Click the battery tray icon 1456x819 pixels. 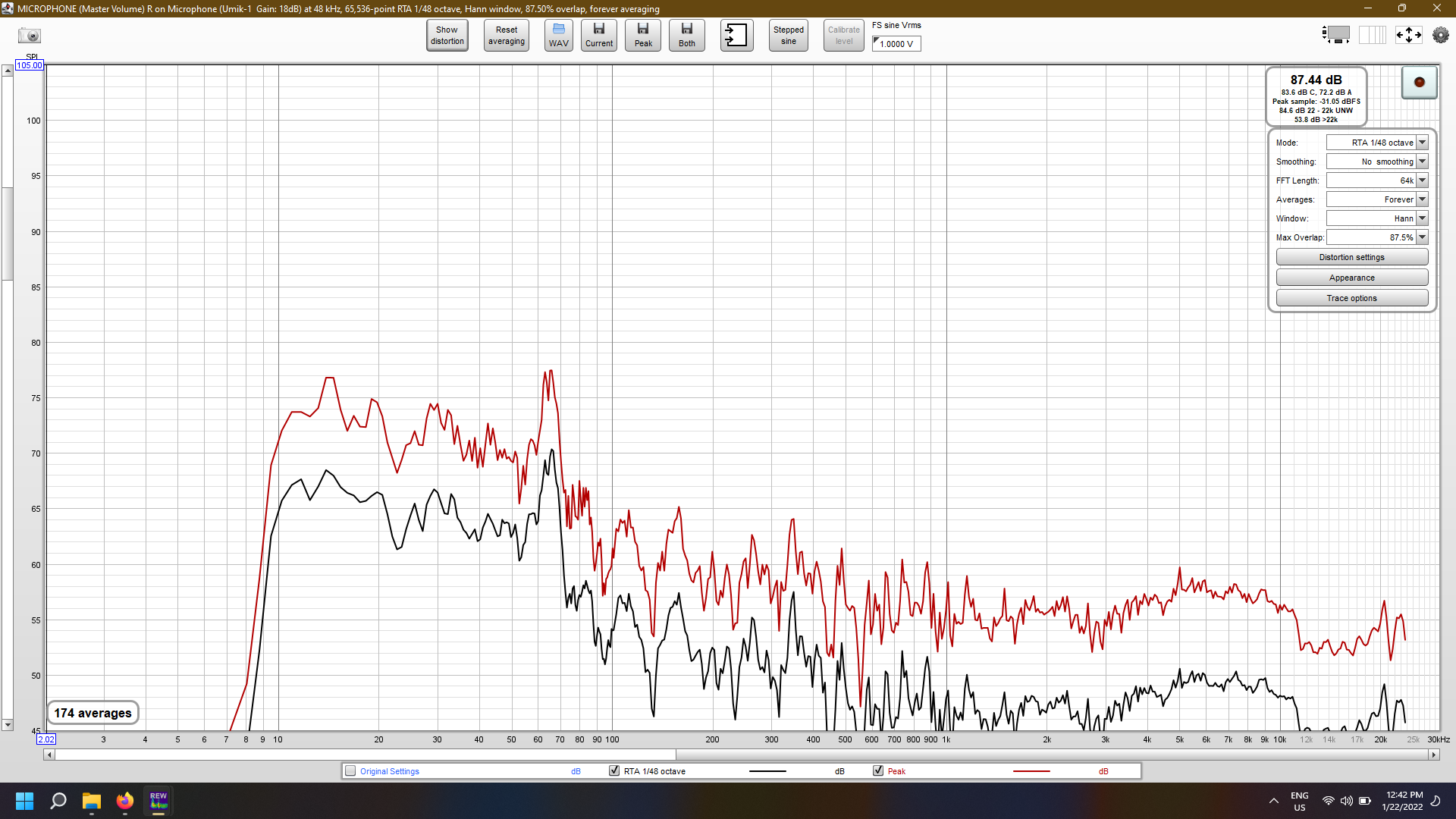[x=1365, y=801]
